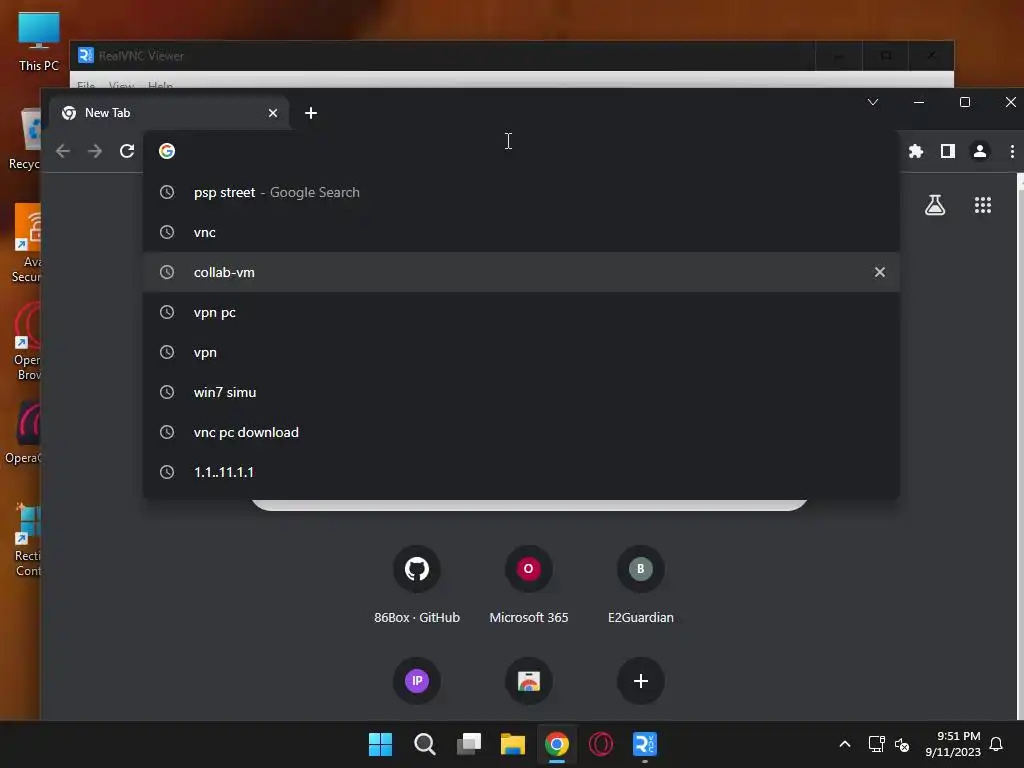
Task: Open Opera from taskbar
Action: (601, 744)
